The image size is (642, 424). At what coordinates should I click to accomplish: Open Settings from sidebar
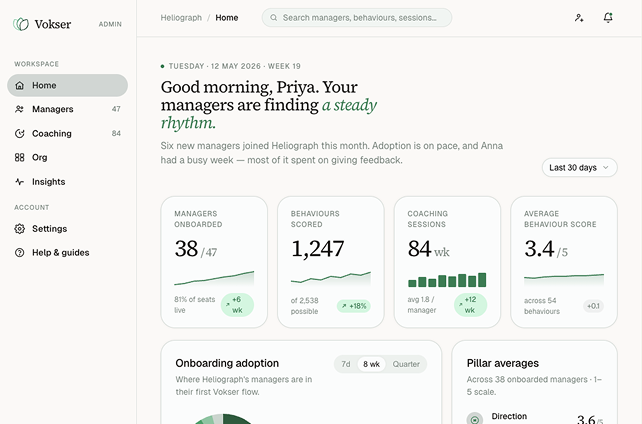67,228
